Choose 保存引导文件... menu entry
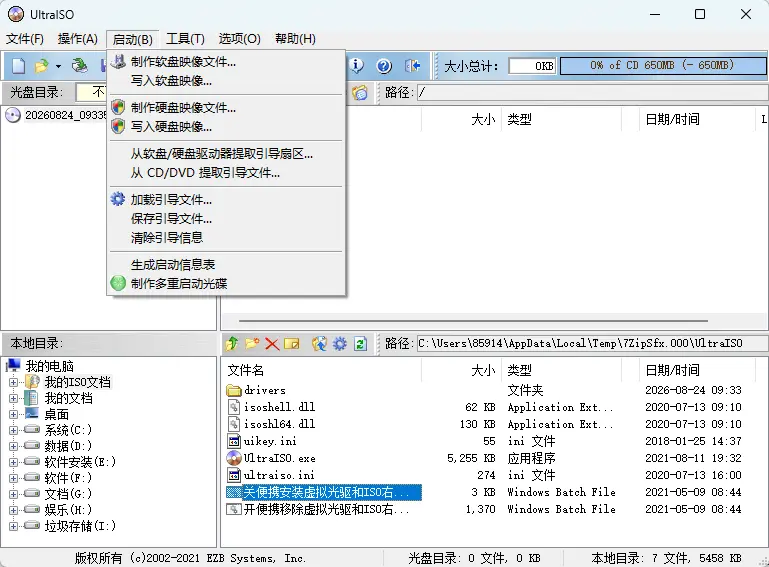Viewport: 769px width, 567px height. click(x=226, y=219)
